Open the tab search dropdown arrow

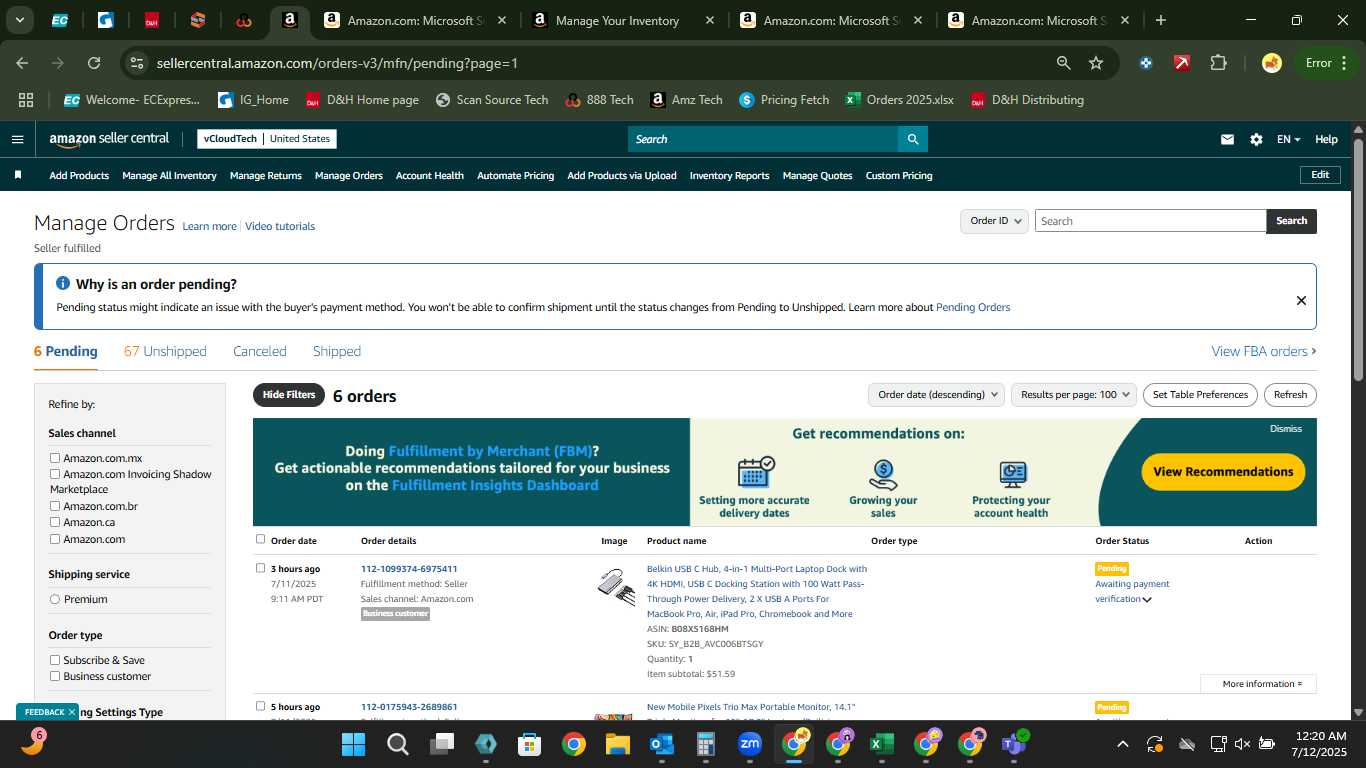(20, 20)
